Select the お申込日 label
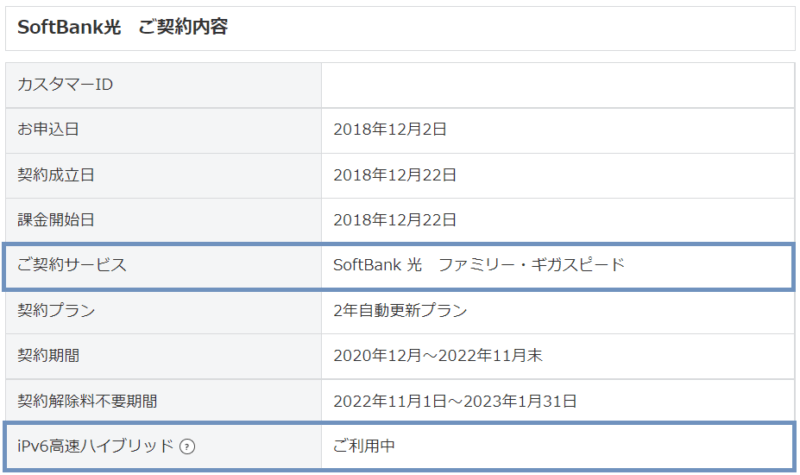This screenshot has width=800, height=475. [x=48, y=130]
